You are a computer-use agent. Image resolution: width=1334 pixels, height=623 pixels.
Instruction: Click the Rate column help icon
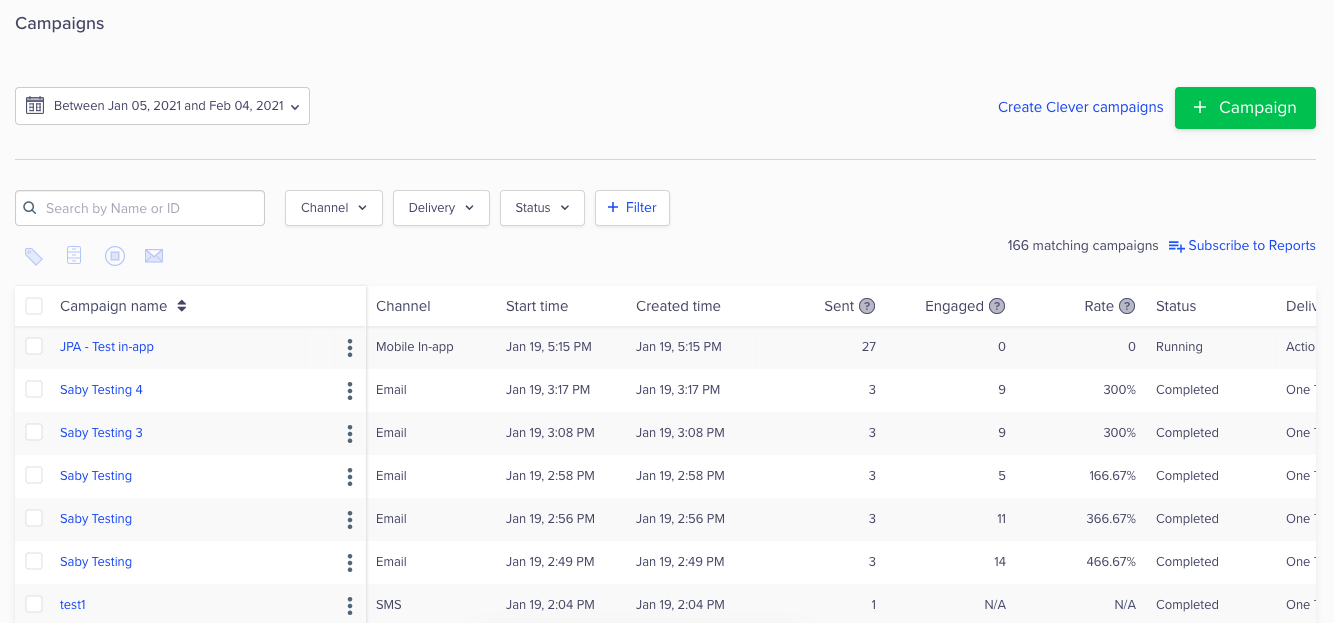(x=1127, y=306)
